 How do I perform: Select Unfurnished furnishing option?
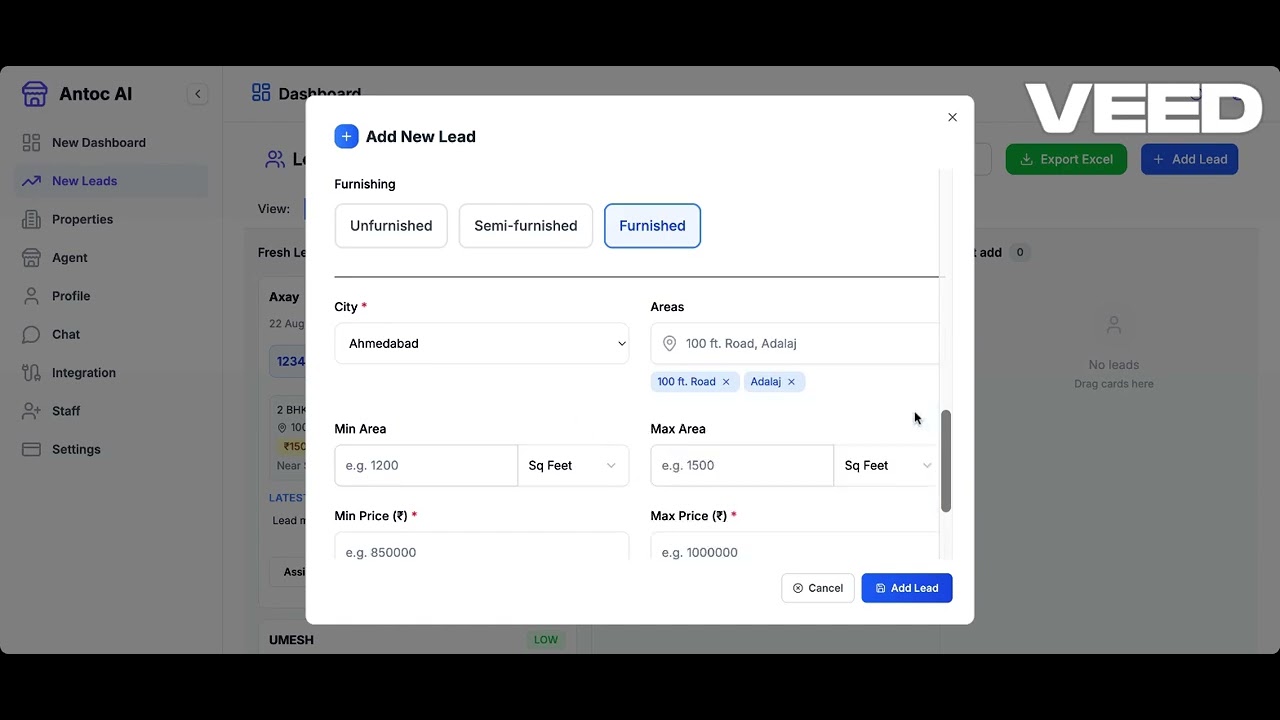coord(391,226)
